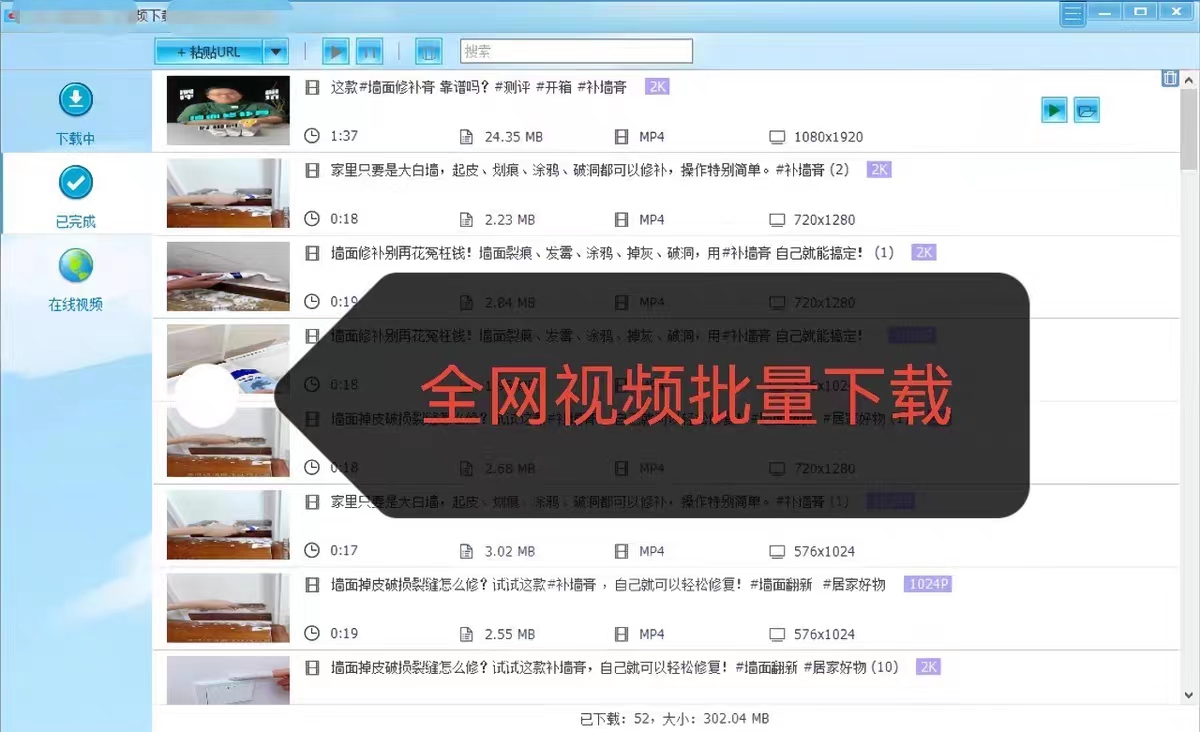Click thumbnail of the 2.23 MB video
This screenshot has width=1200, height=732.
click(228, 193)
